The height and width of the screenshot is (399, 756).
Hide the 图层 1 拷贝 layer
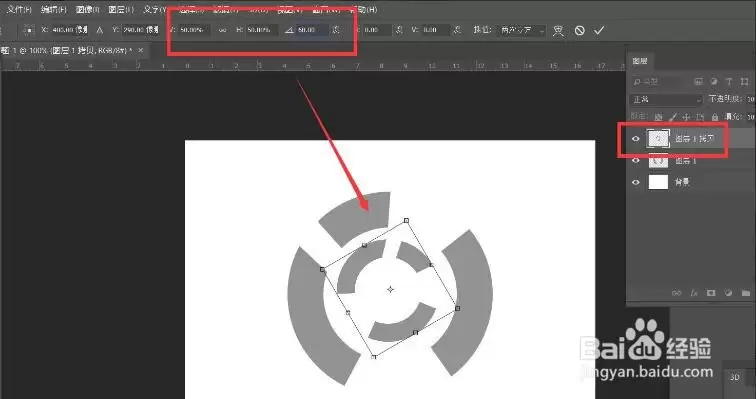[x=635, y=139]
